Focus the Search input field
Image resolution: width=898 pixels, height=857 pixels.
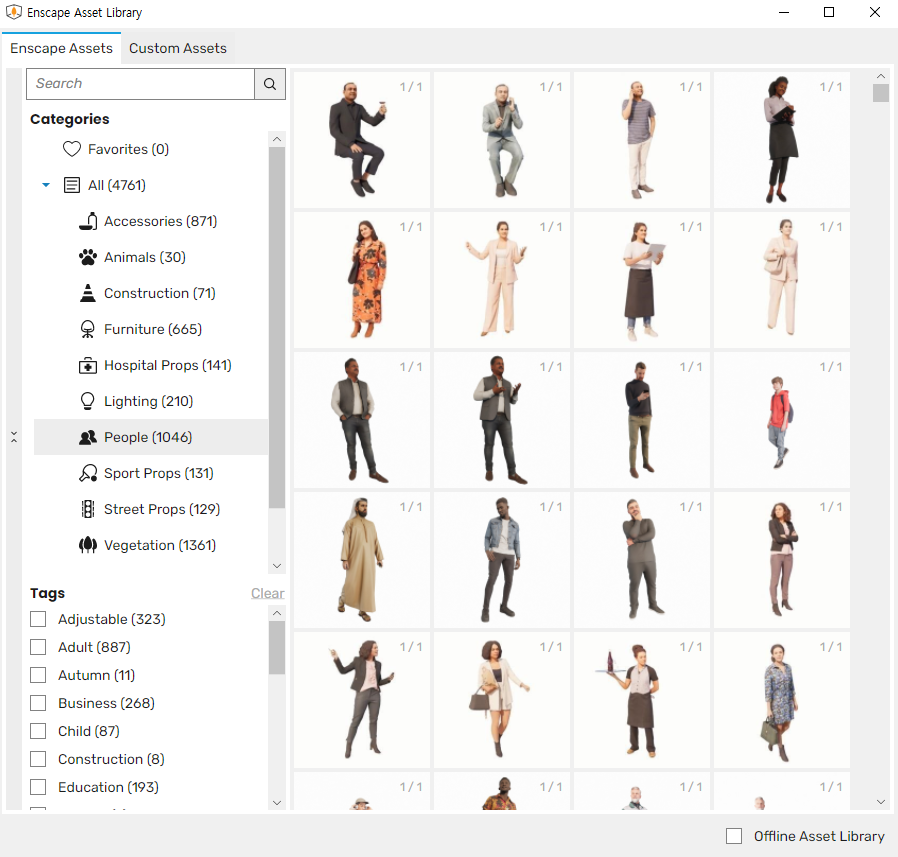coord(140,84)
